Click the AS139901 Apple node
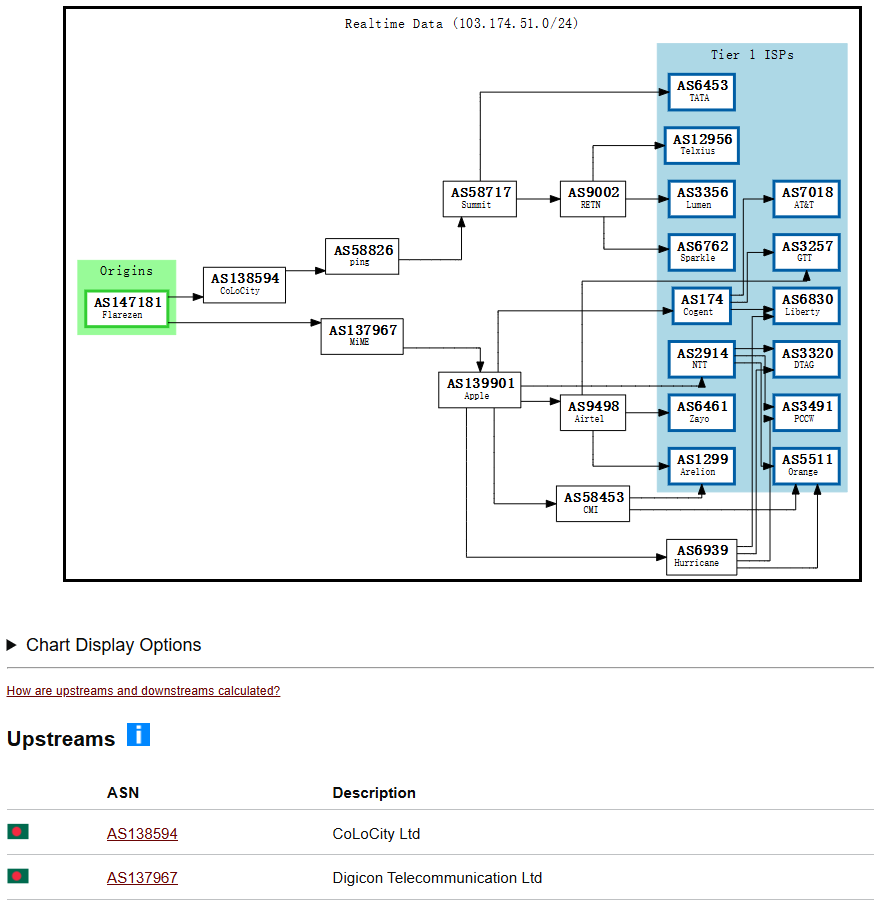The height and width of the screenshot is (908, 874). coord(479,389)
